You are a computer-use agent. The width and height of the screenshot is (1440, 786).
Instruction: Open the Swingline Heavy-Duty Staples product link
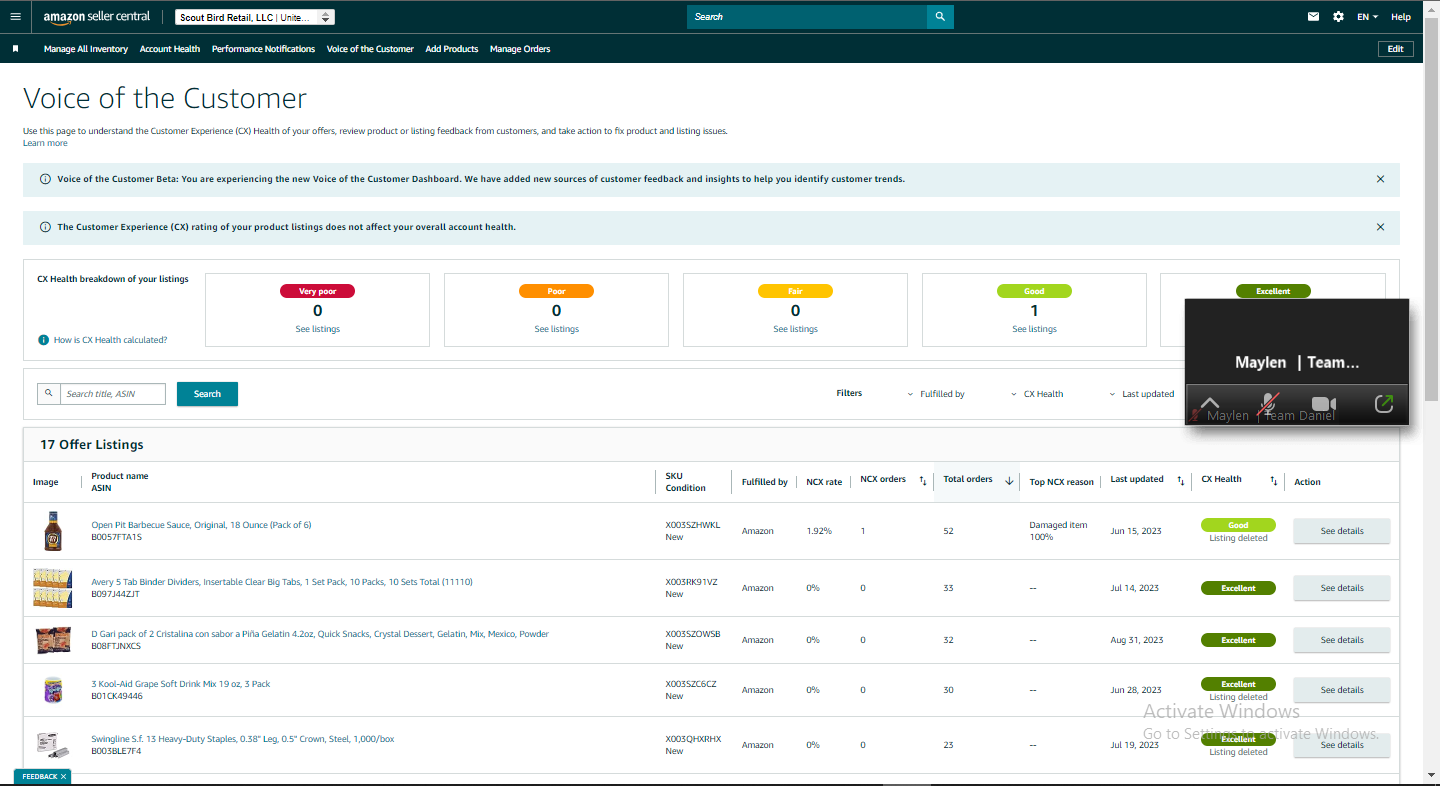[243, 739]
